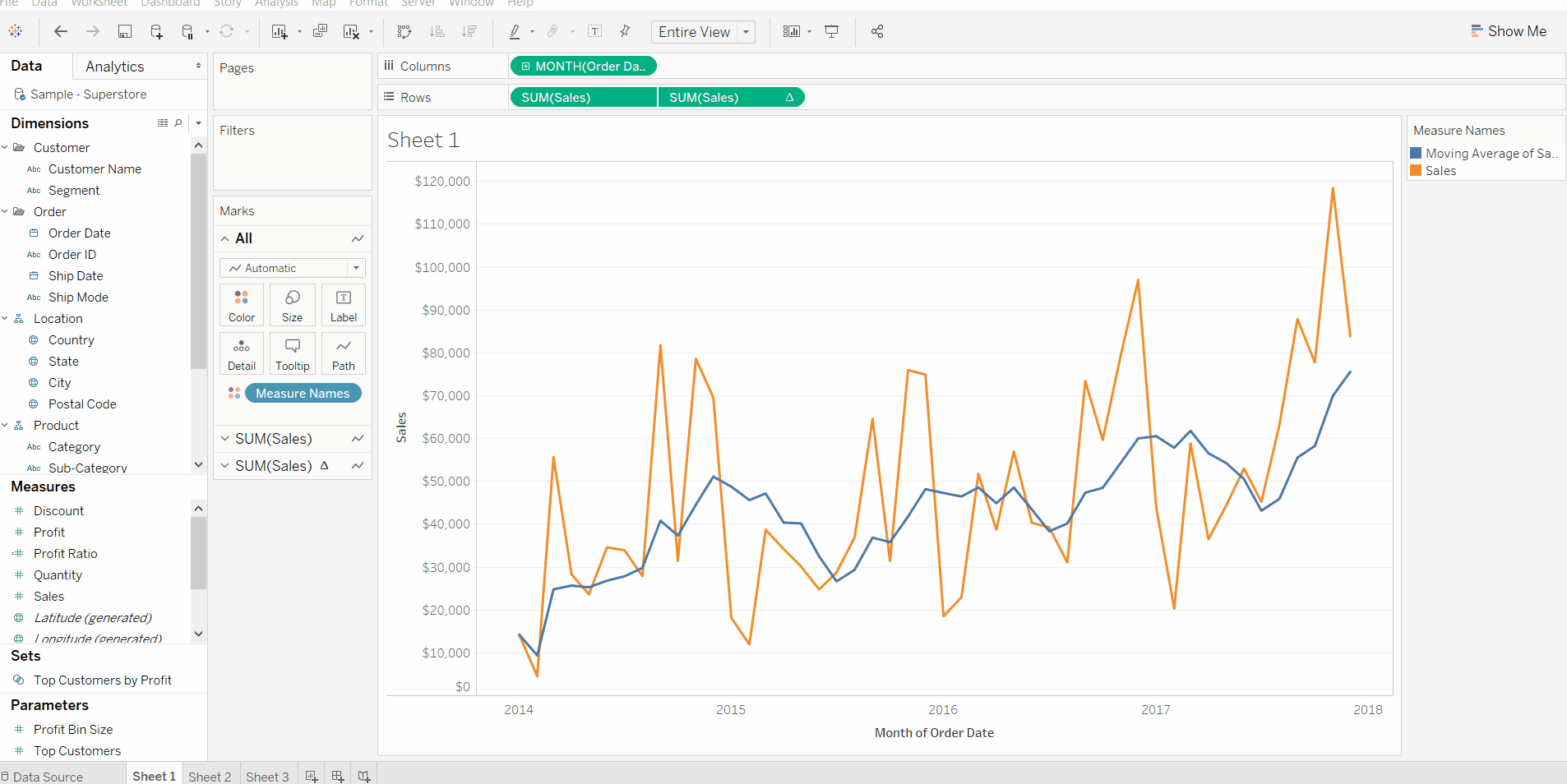Collapse the SUM(Sales) pill in the Marks card
Image resolution: width=1567 pixels, height=784 pixels.
click(x=224, y=438)
